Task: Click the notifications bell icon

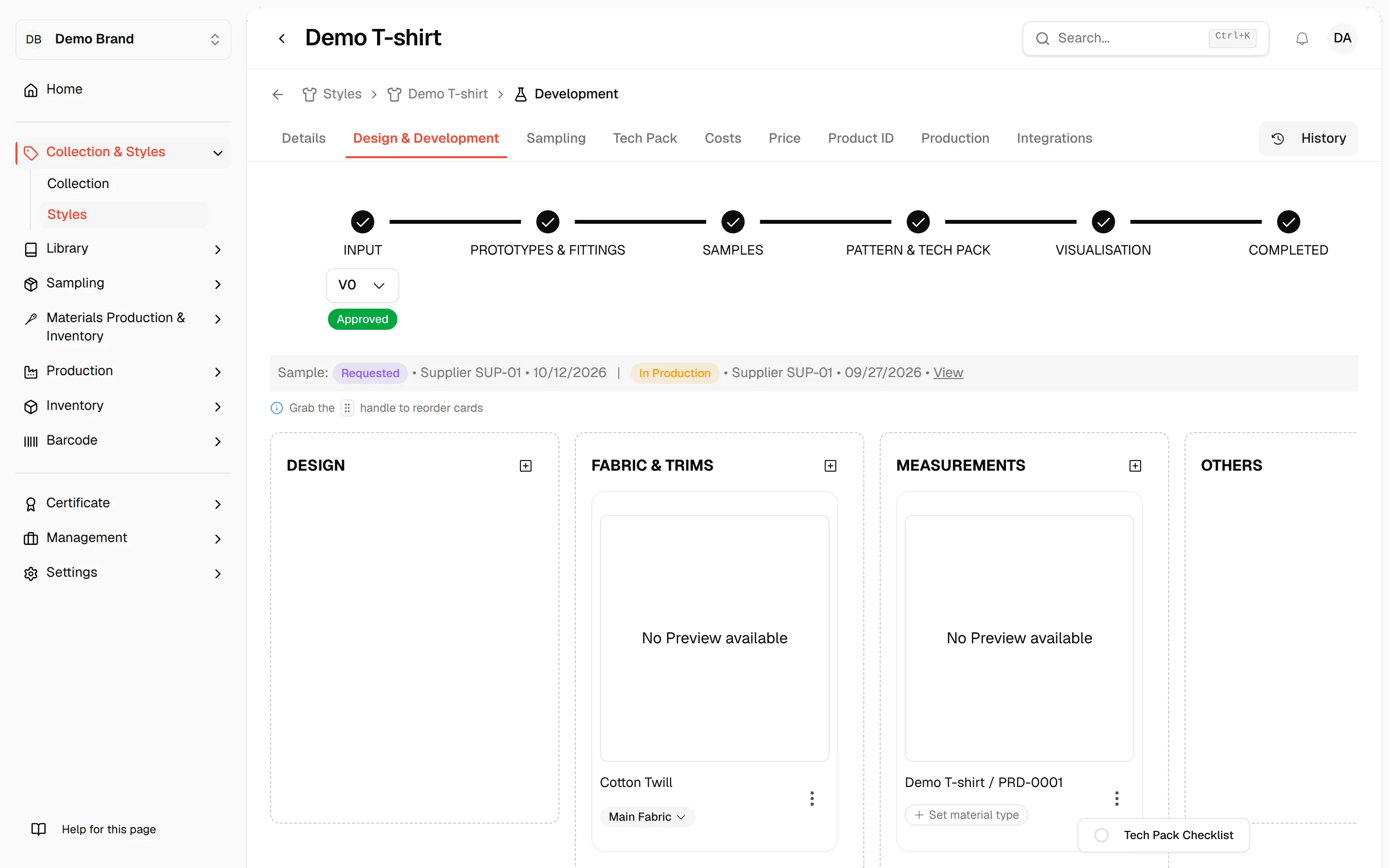Action: [x=1302, y=39]
